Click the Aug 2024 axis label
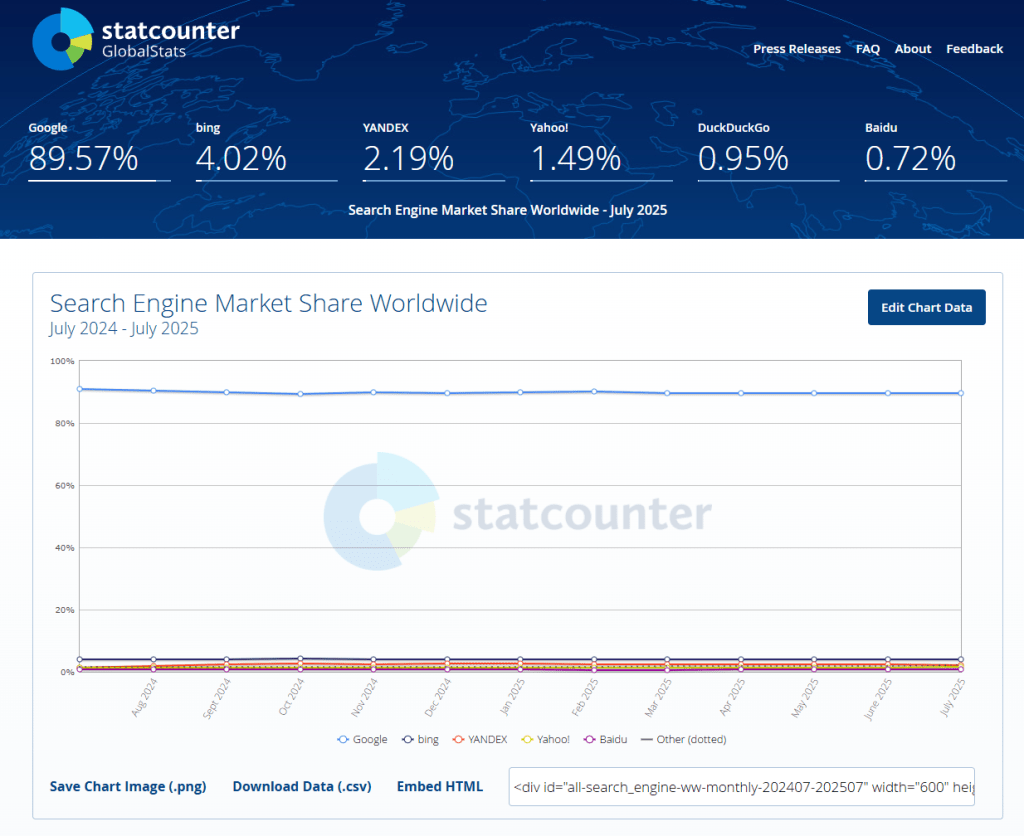1024x836 pixels. pyautogui.click(x=144, y=698)
